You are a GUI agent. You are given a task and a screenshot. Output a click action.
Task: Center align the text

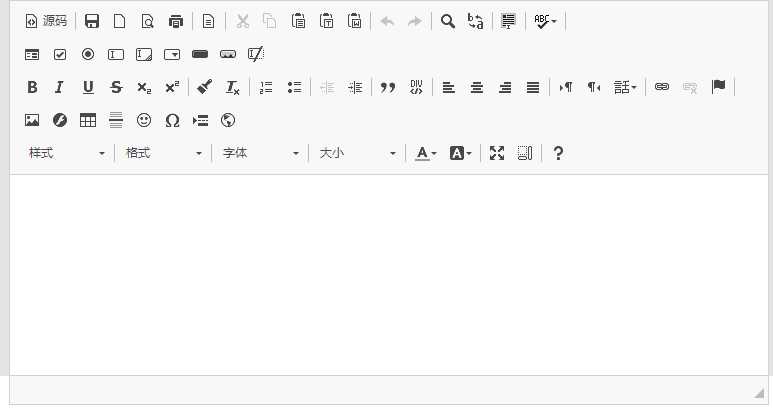click(477, 87)
